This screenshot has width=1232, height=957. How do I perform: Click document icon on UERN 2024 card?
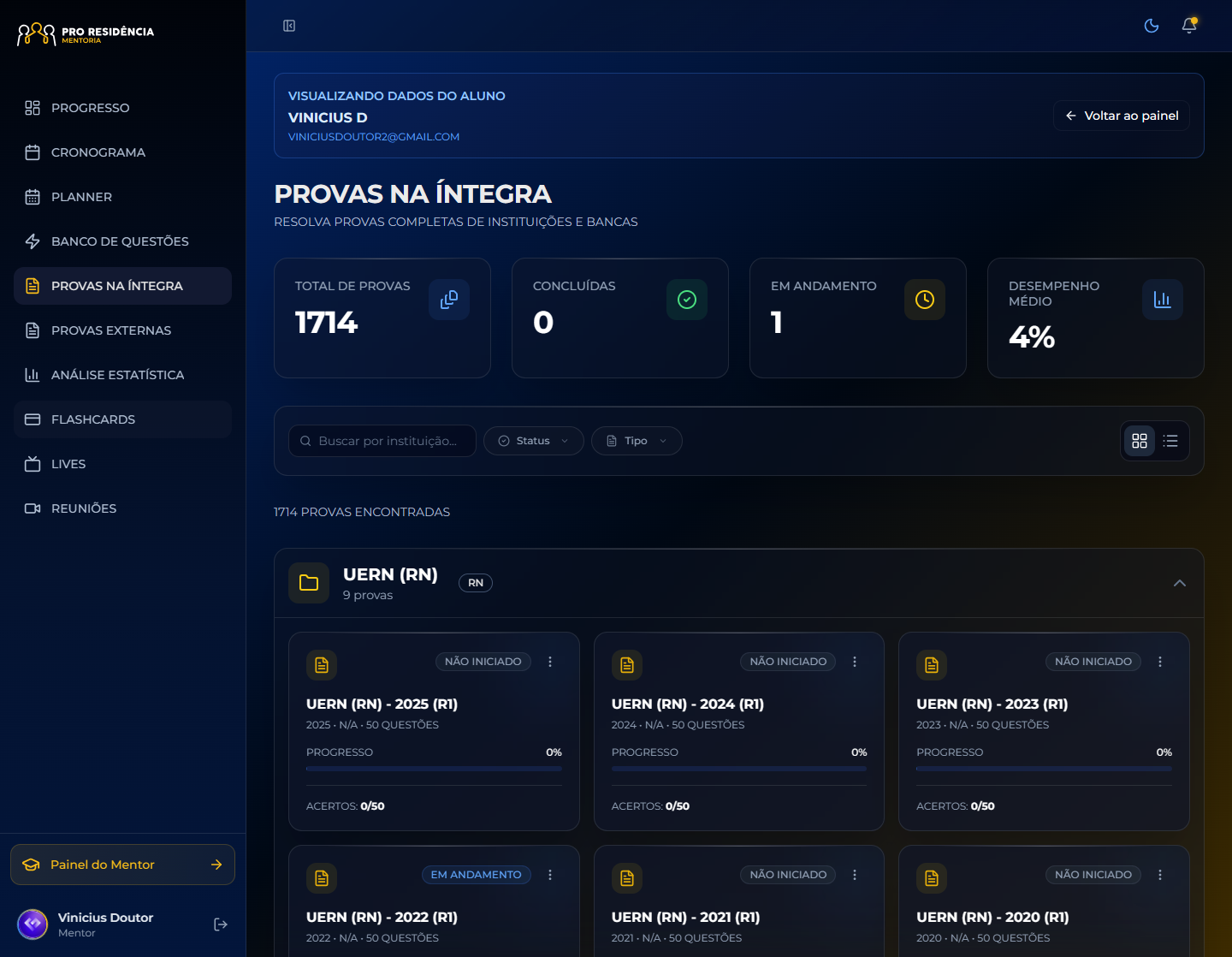(x=627, y=665)
